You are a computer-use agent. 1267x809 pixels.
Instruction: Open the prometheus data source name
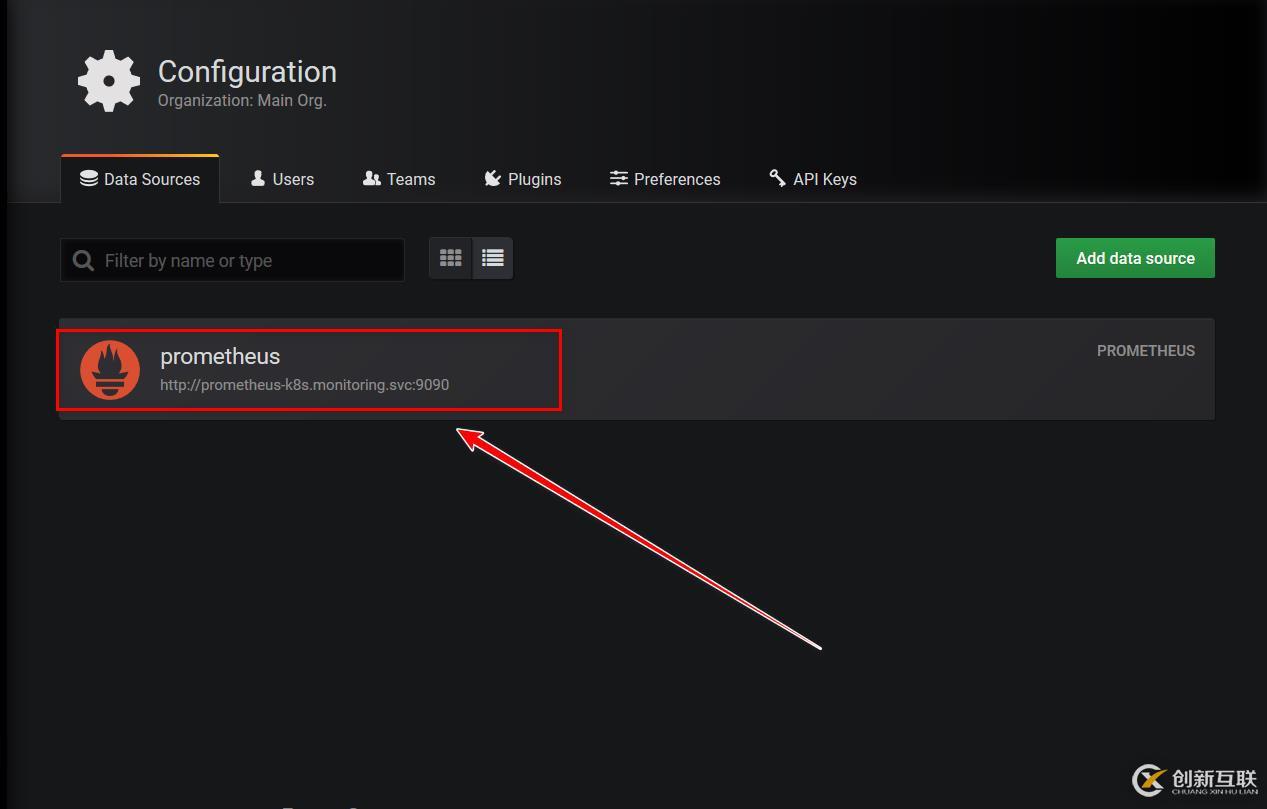pyautogui.click(x=220, y=356)
